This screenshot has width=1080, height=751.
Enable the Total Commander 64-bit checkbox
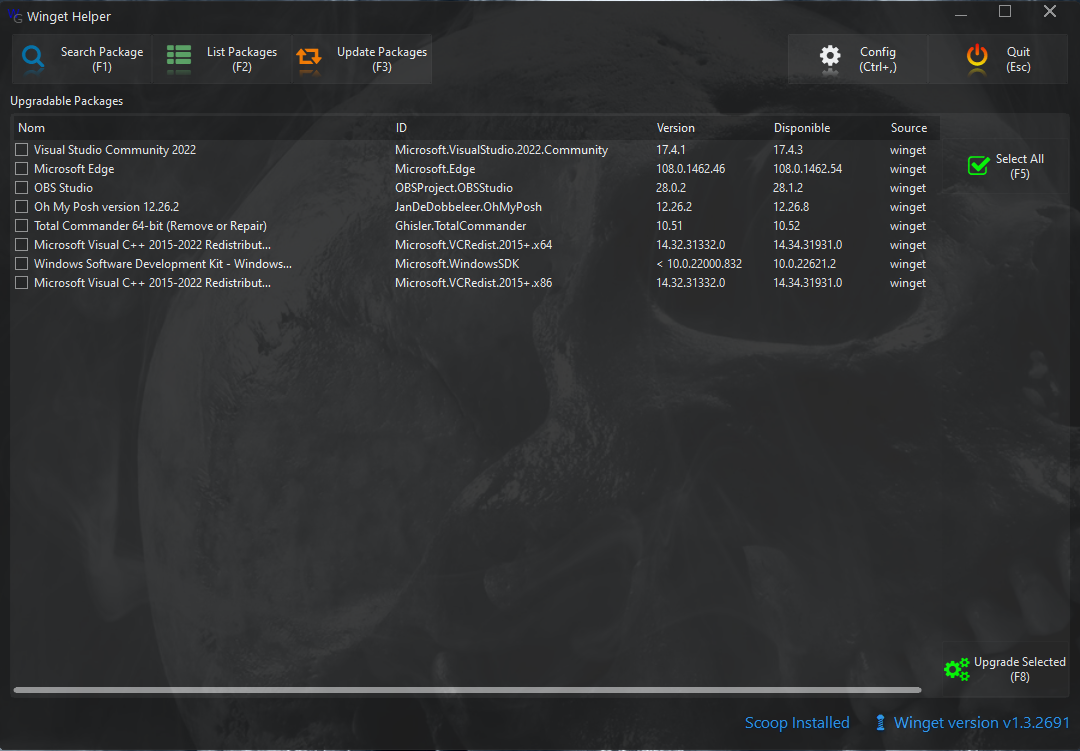click(21, 225)
